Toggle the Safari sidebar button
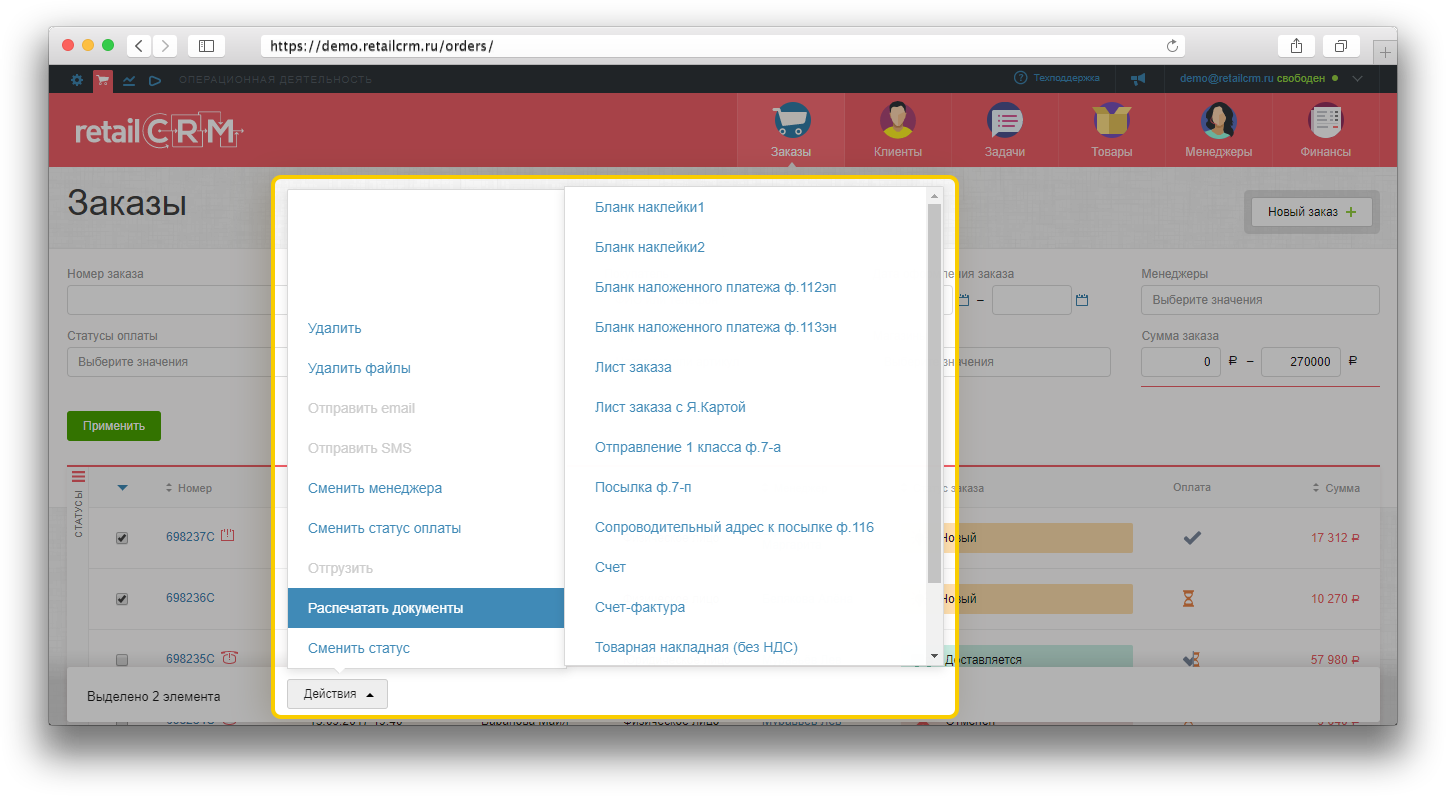Image resolution: width=1446 pixels, height=796 pixels. (206, 45)
